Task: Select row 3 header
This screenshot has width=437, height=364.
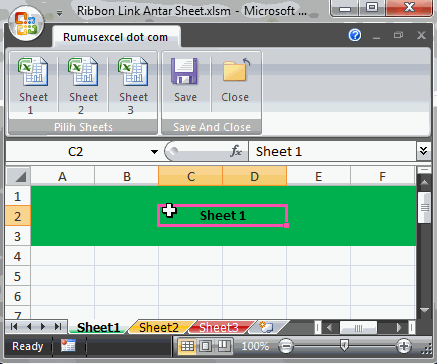Action: pos(18,236)
